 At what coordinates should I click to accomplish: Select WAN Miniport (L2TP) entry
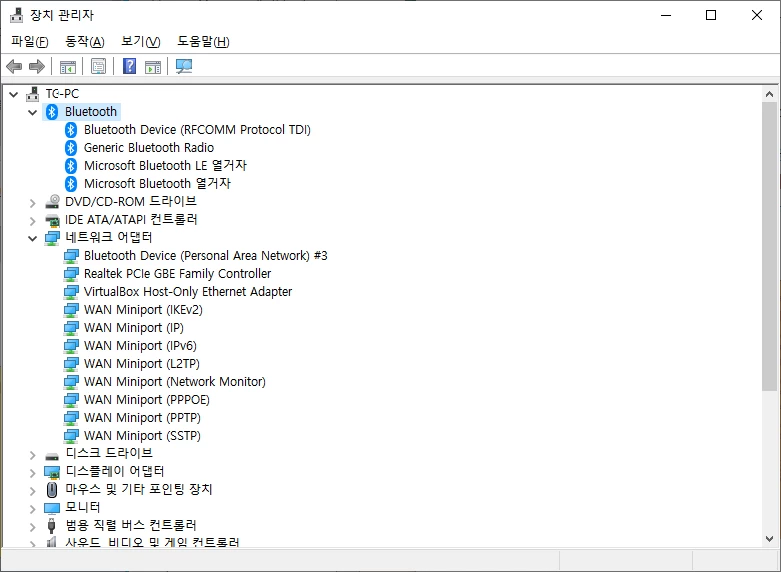click(141, 363)
